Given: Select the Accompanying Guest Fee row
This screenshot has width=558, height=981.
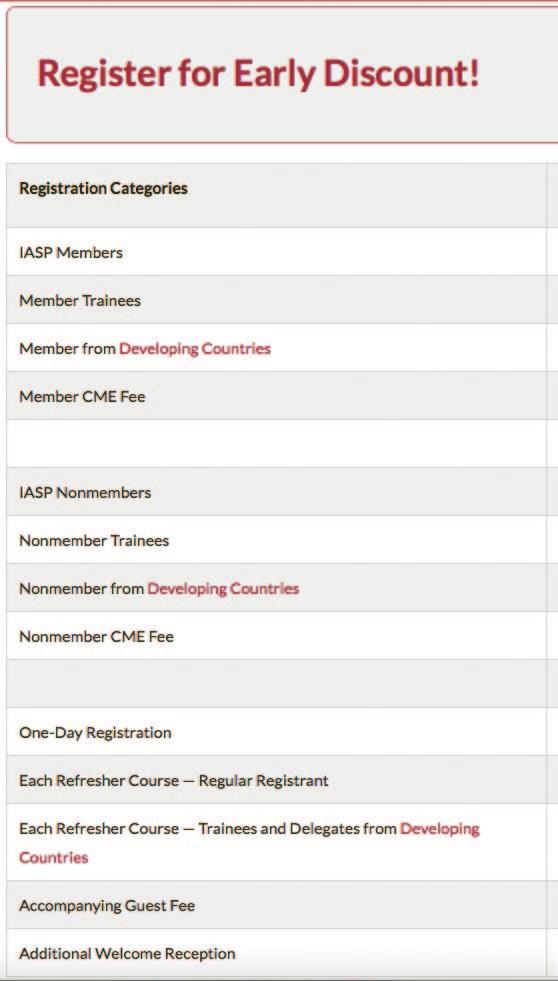Looking at the screenshot, I should pos(276,905).
